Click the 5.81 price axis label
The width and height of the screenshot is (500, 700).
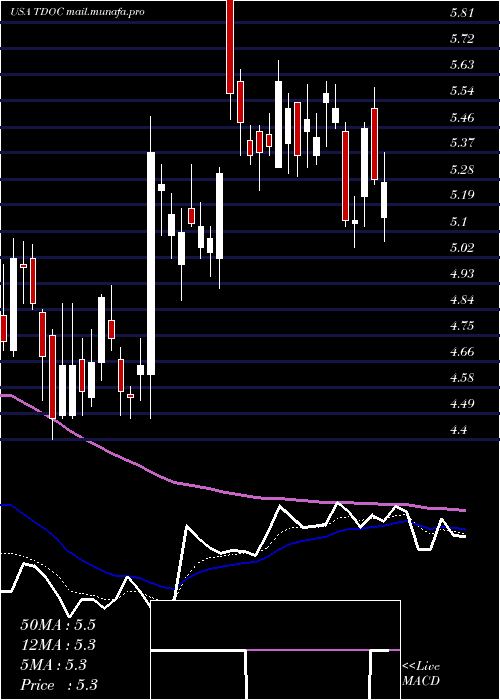(461, 13)
